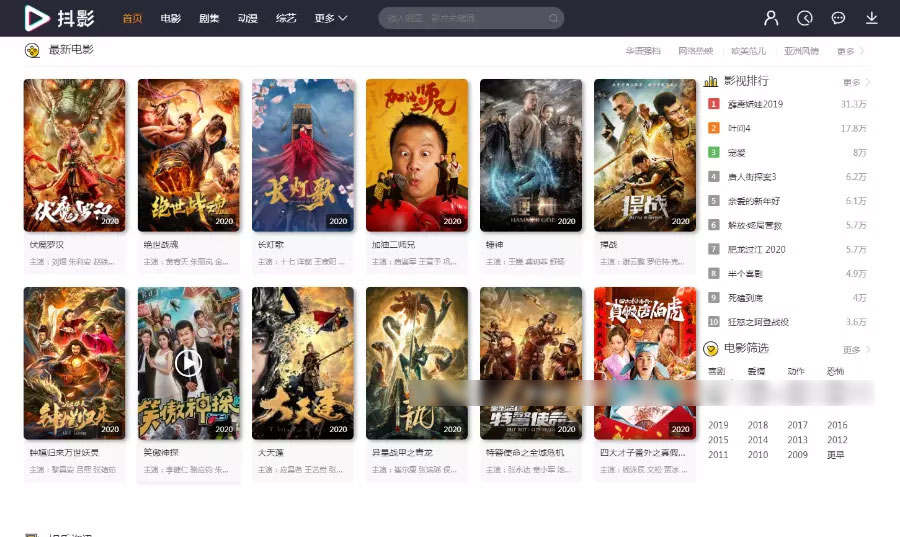Screen dimensions: 900x537
Task: Open the 长灯歌 movie poster
Action: [303, 155]
